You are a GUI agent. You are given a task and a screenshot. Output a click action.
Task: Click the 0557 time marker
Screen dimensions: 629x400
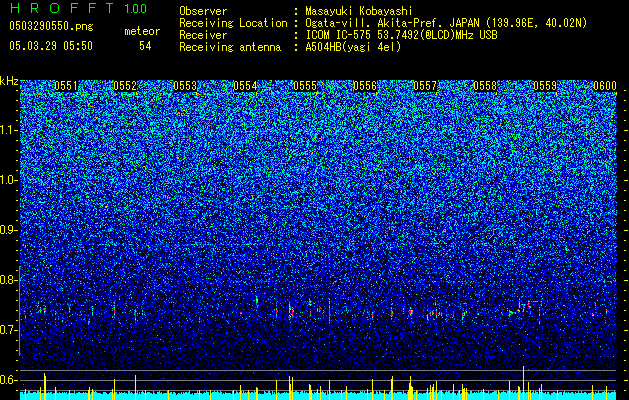pyautogui.click(x=425, y=86)
